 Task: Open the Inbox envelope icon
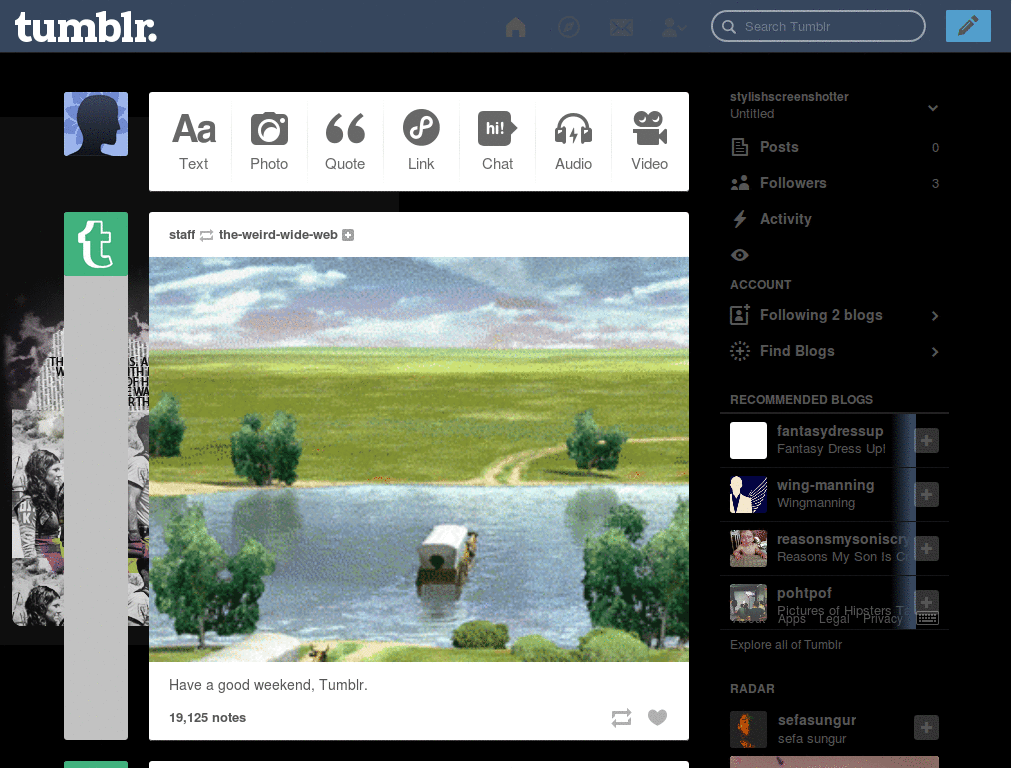621,27
